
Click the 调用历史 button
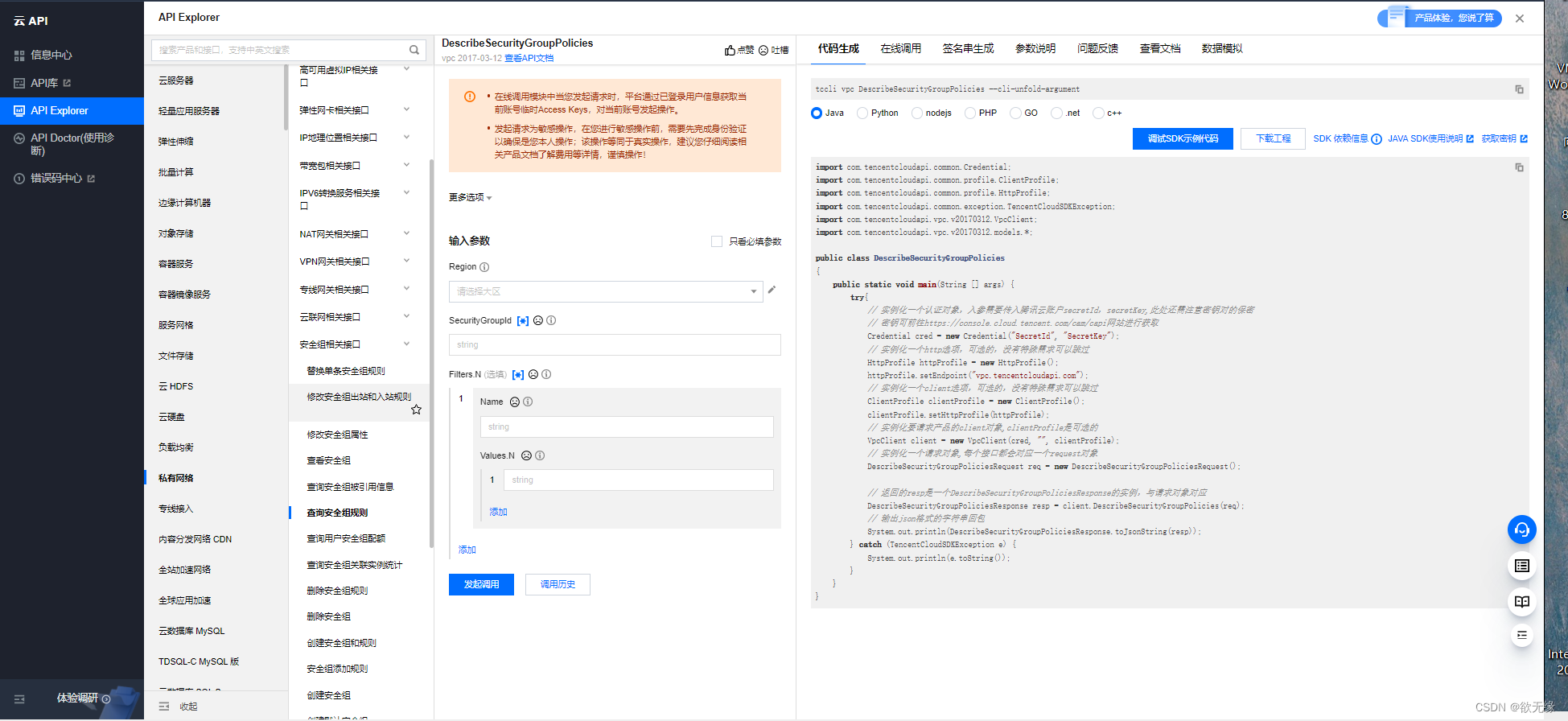[558, 584]
